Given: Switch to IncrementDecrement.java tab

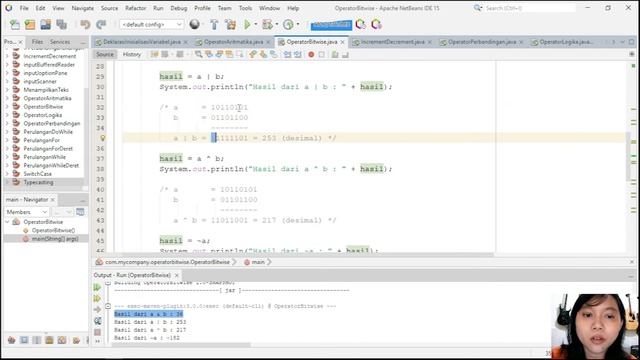Looking at the screenshot, I should click(392, 42).
